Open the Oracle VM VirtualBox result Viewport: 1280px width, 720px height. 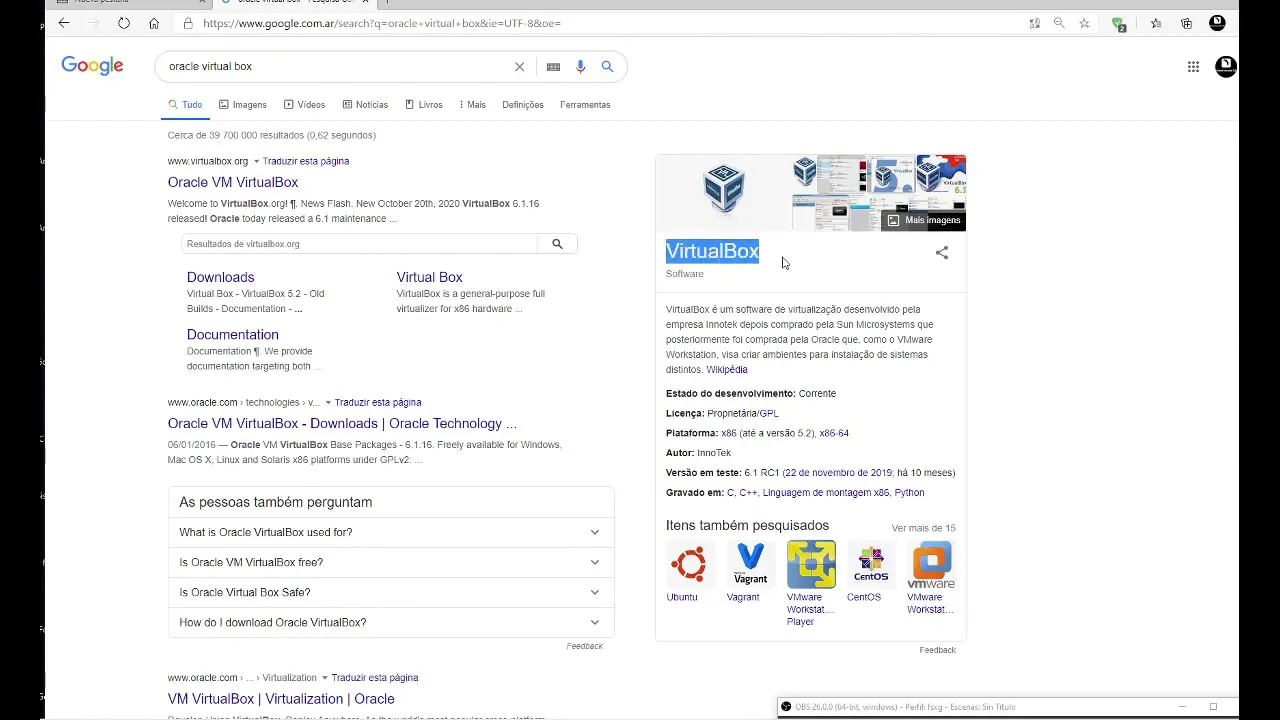[x=233, y=182]
